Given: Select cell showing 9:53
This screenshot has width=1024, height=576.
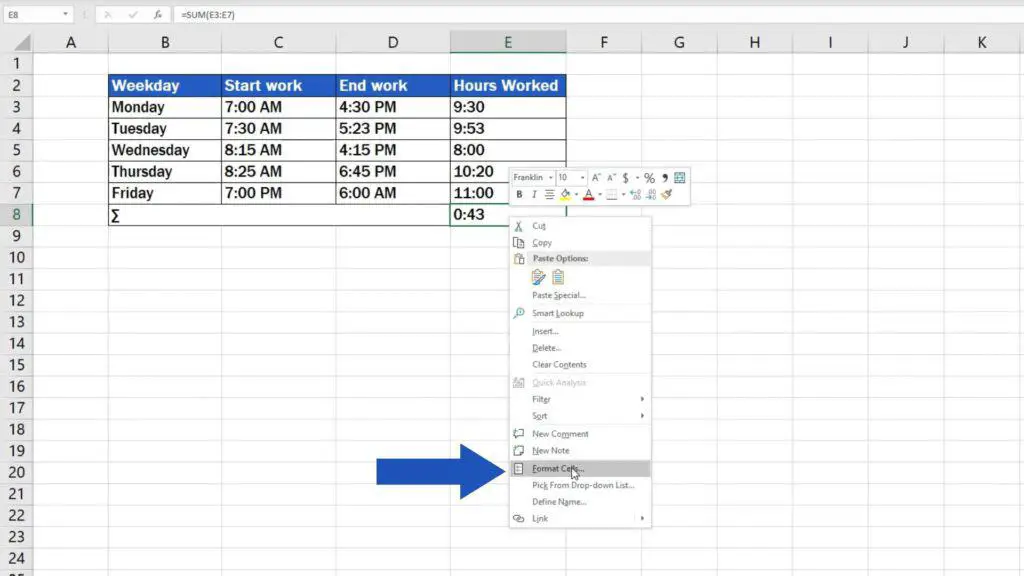Looking at the screenshot, I should [507, 129].
